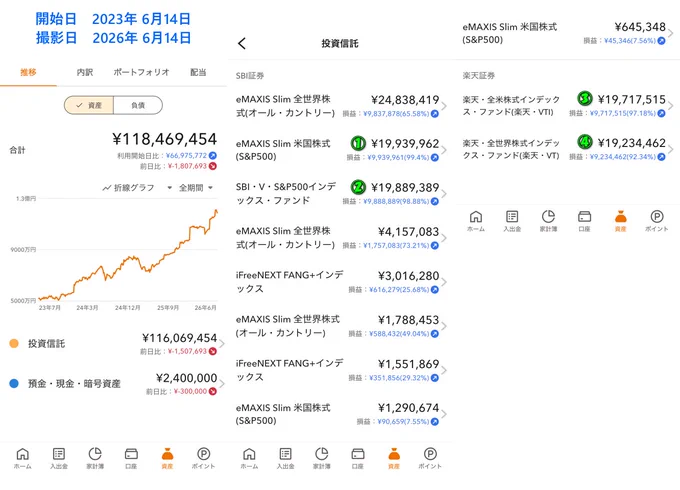Tap red down-arrow beside 前日比 ¥-1,507,693

pyautogui.click(x=212, y=351)
